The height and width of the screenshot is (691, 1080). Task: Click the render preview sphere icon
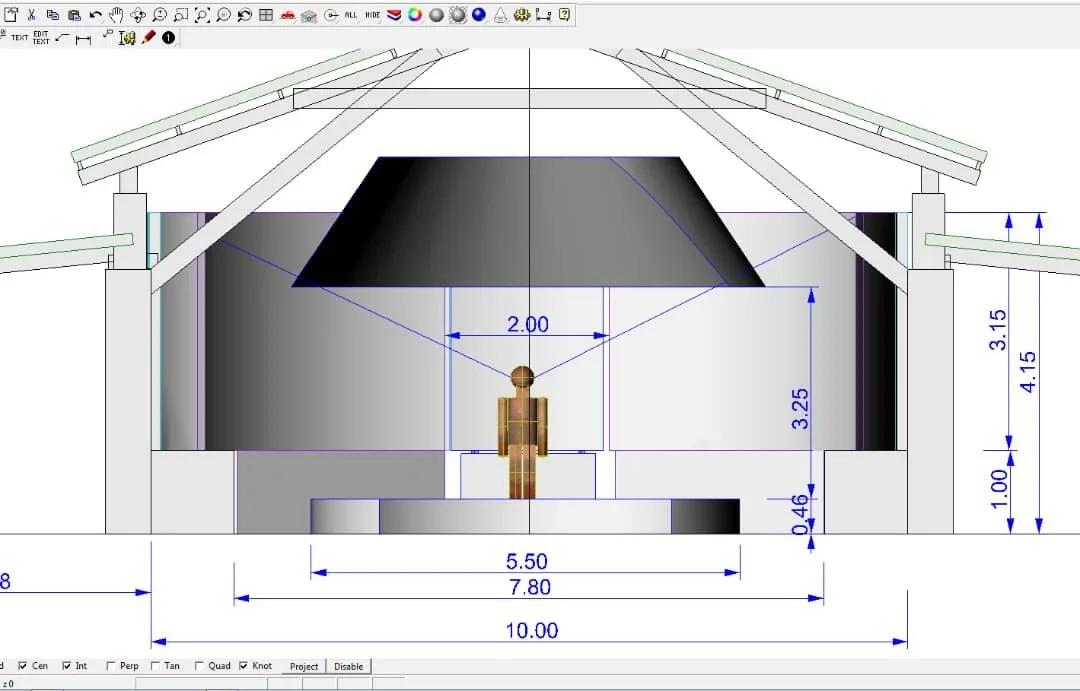[457, 14]
